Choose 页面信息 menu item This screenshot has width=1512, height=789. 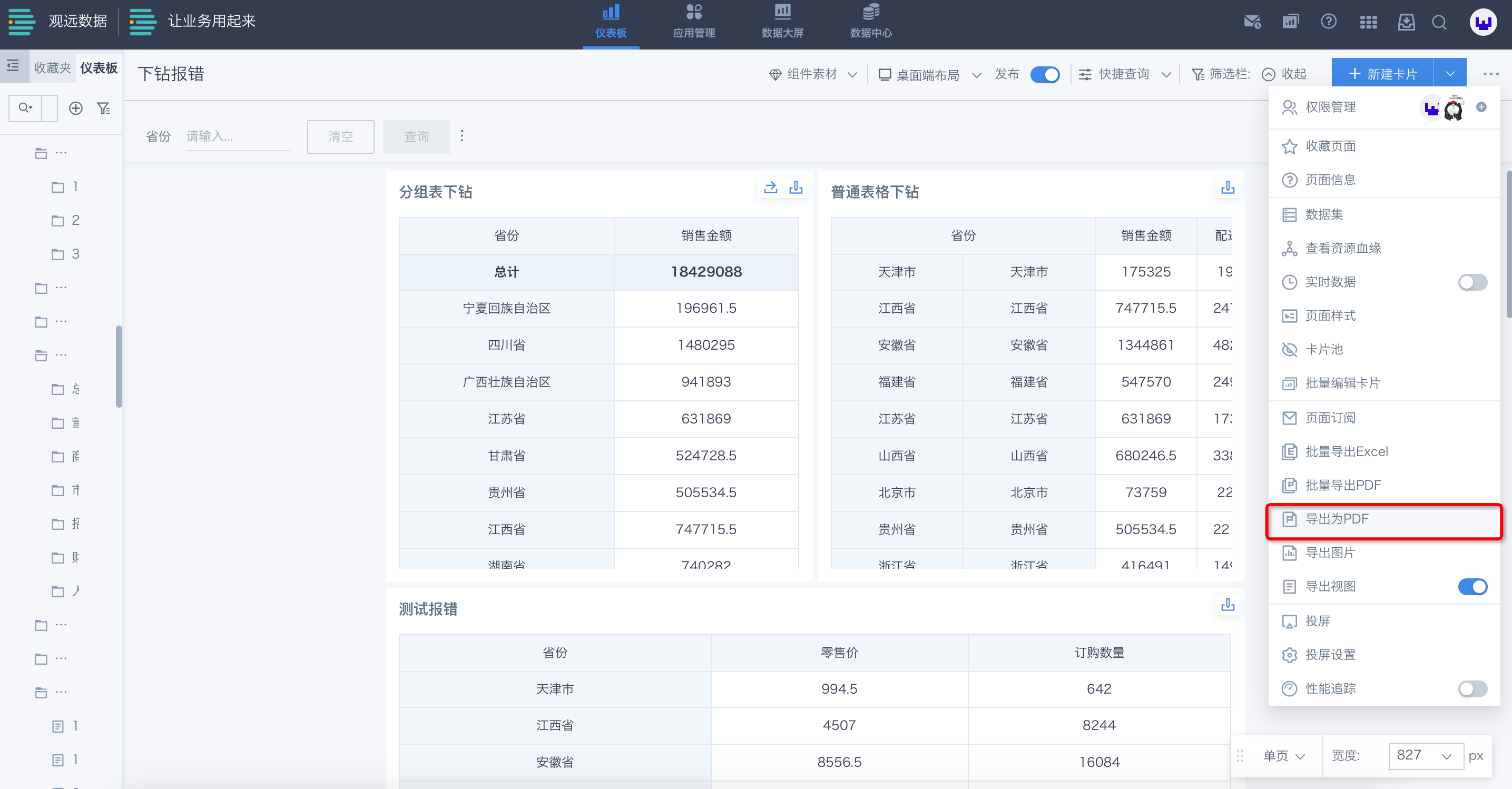pyautogui.click(x=1384, y=180)
